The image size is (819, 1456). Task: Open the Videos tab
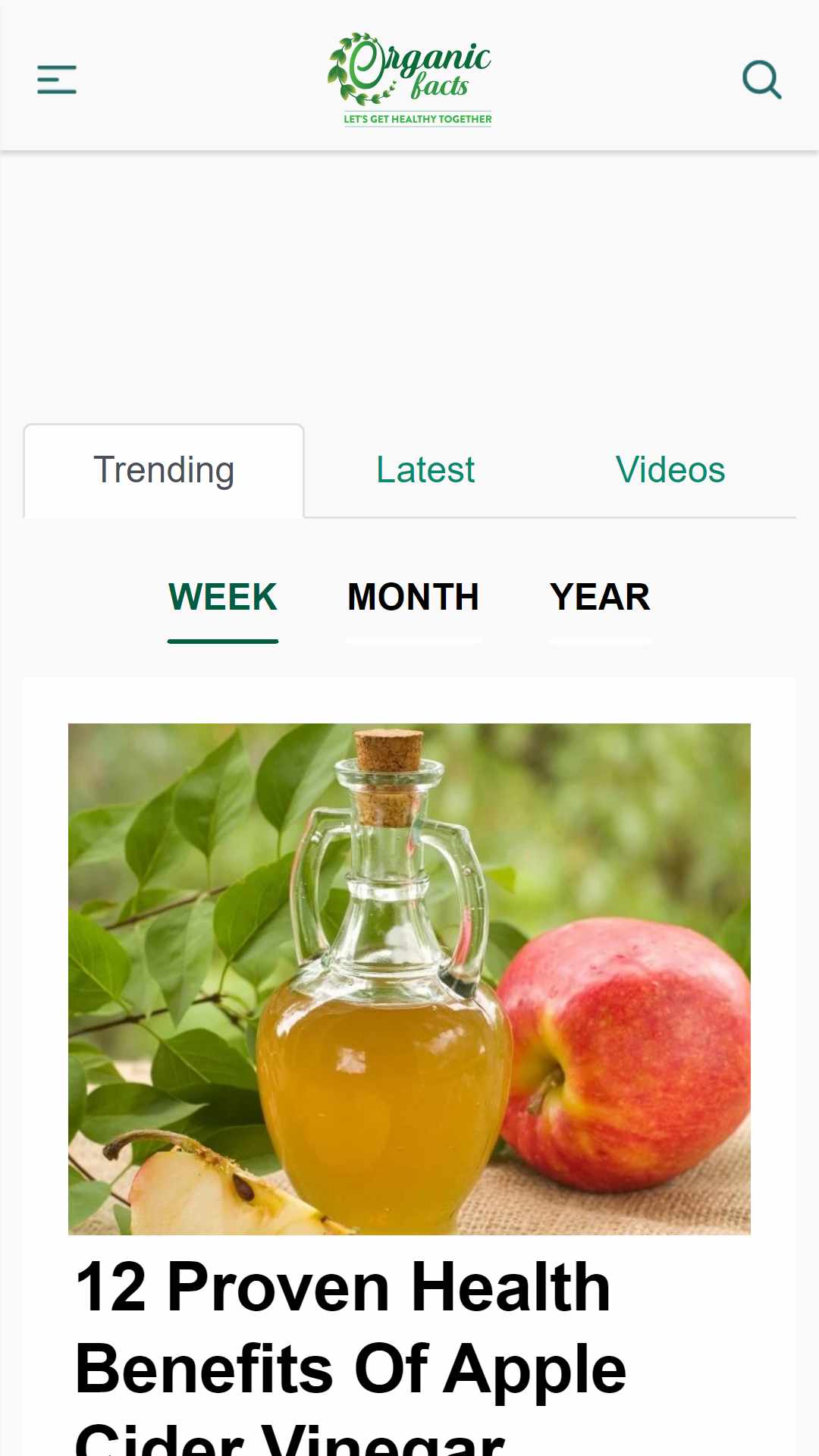(670, 470)
